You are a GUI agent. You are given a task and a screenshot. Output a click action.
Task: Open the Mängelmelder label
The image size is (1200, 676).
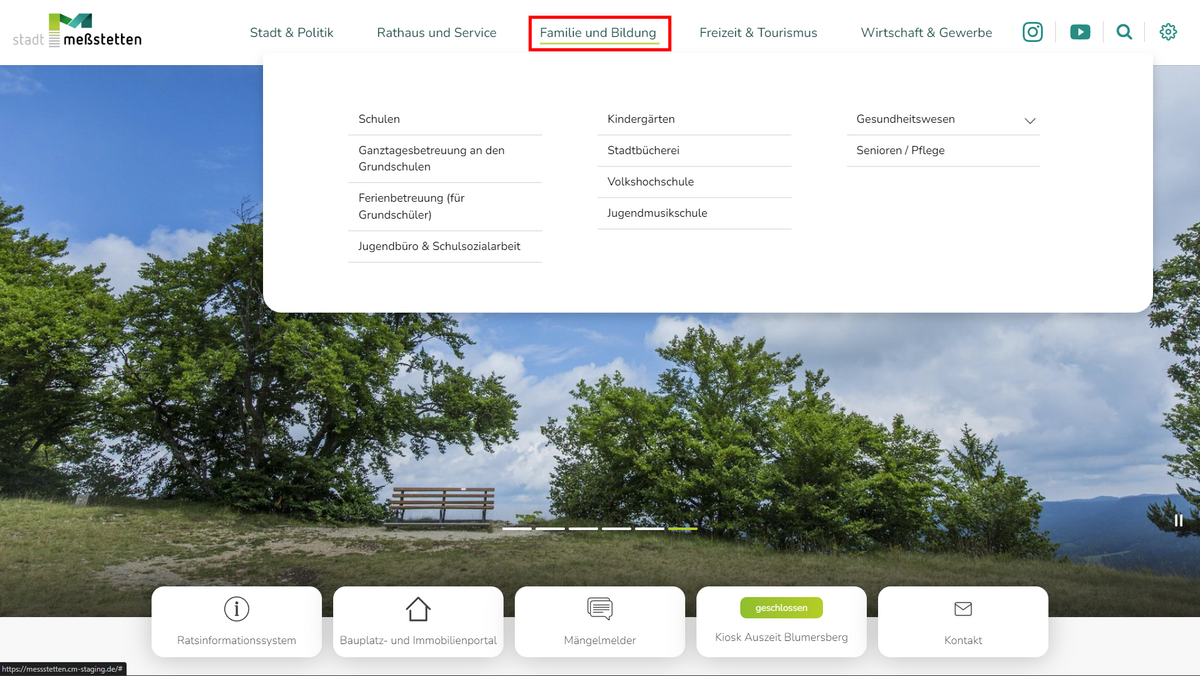point(600,640)
